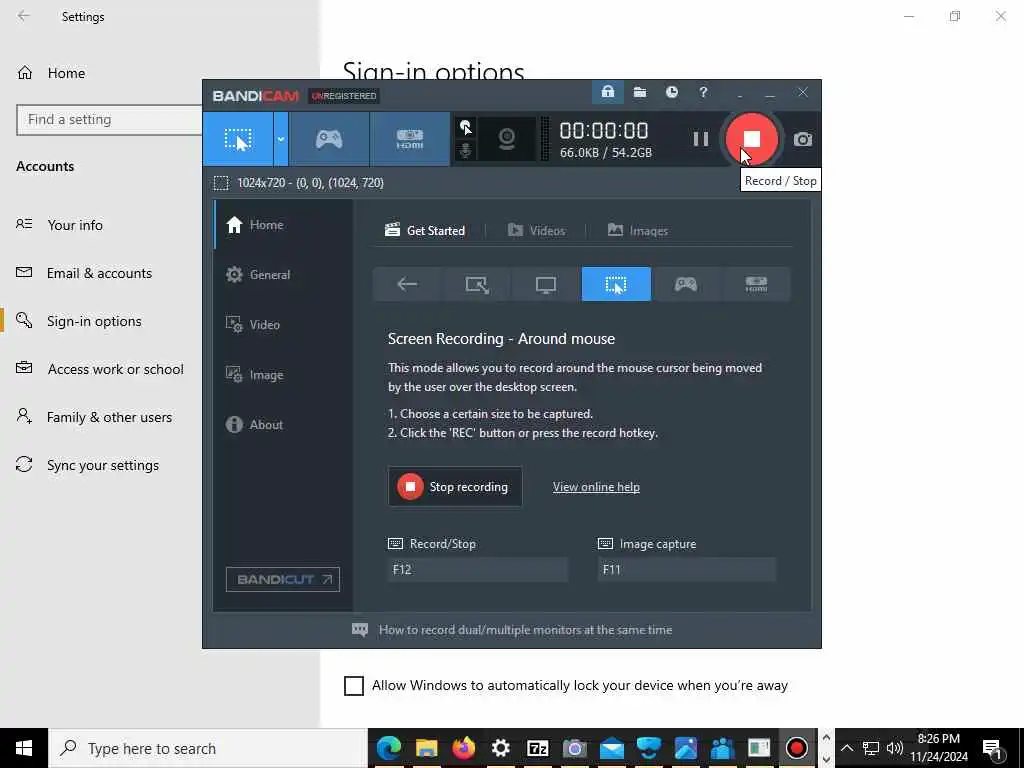The image size is (1024, 768).
Task: Open Microsoft Edge from the taskbar
Action: (x=389, y=748)
